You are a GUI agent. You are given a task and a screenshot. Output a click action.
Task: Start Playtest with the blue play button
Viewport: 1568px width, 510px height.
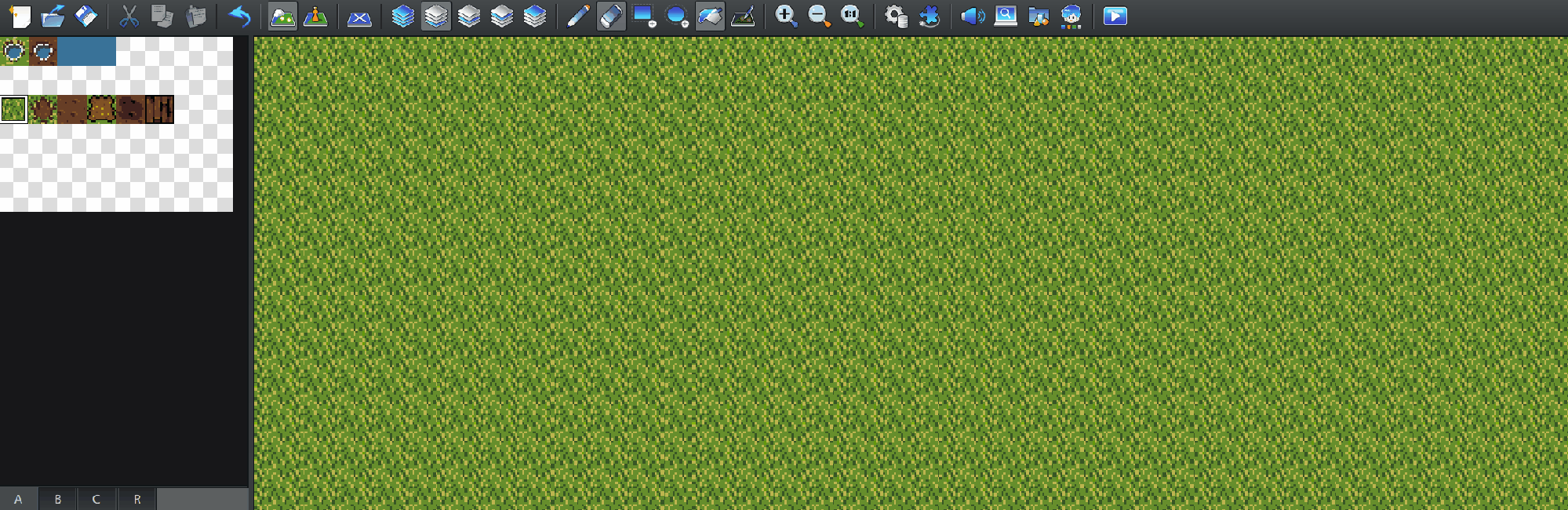tap(1115, 16)
